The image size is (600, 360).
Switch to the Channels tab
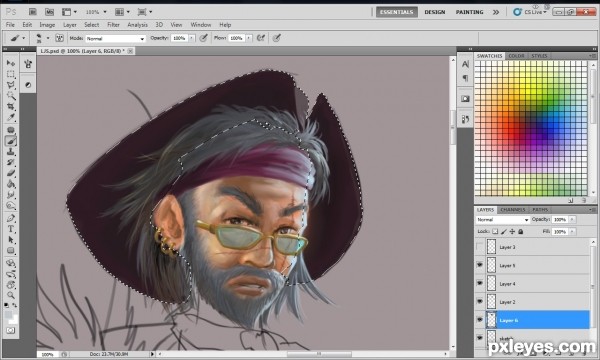[x=512, y=210]
